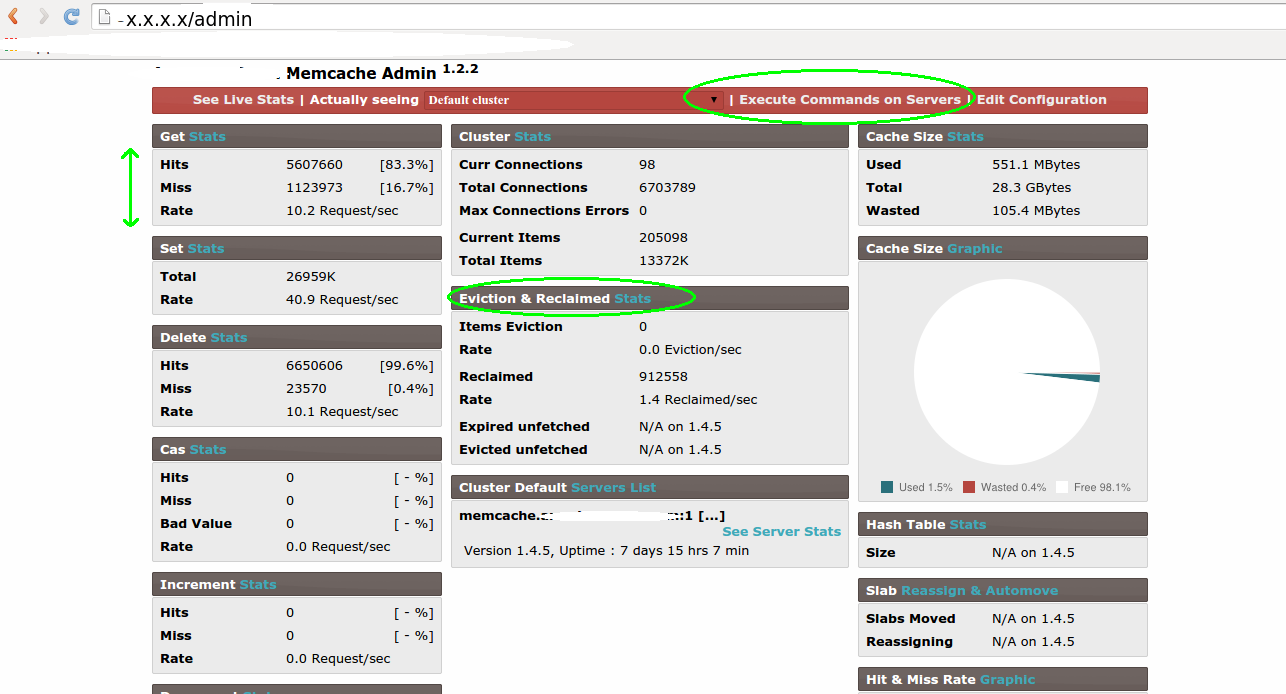
Task: Click Eviction & Reclaimed Stats header
Action: point(650,298)
